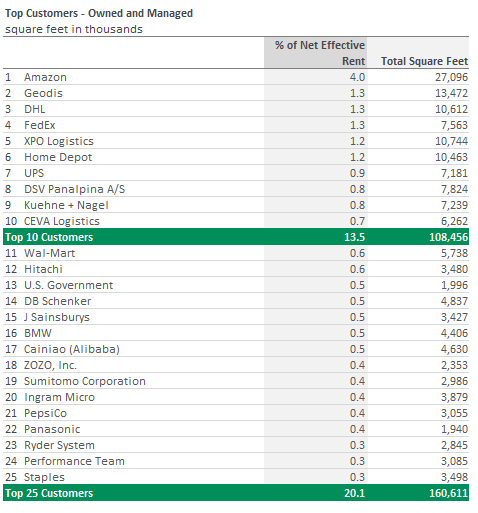Click the Performance Team row name
Viewport: 478px width, 513px height.
click(x=74, y=461)
